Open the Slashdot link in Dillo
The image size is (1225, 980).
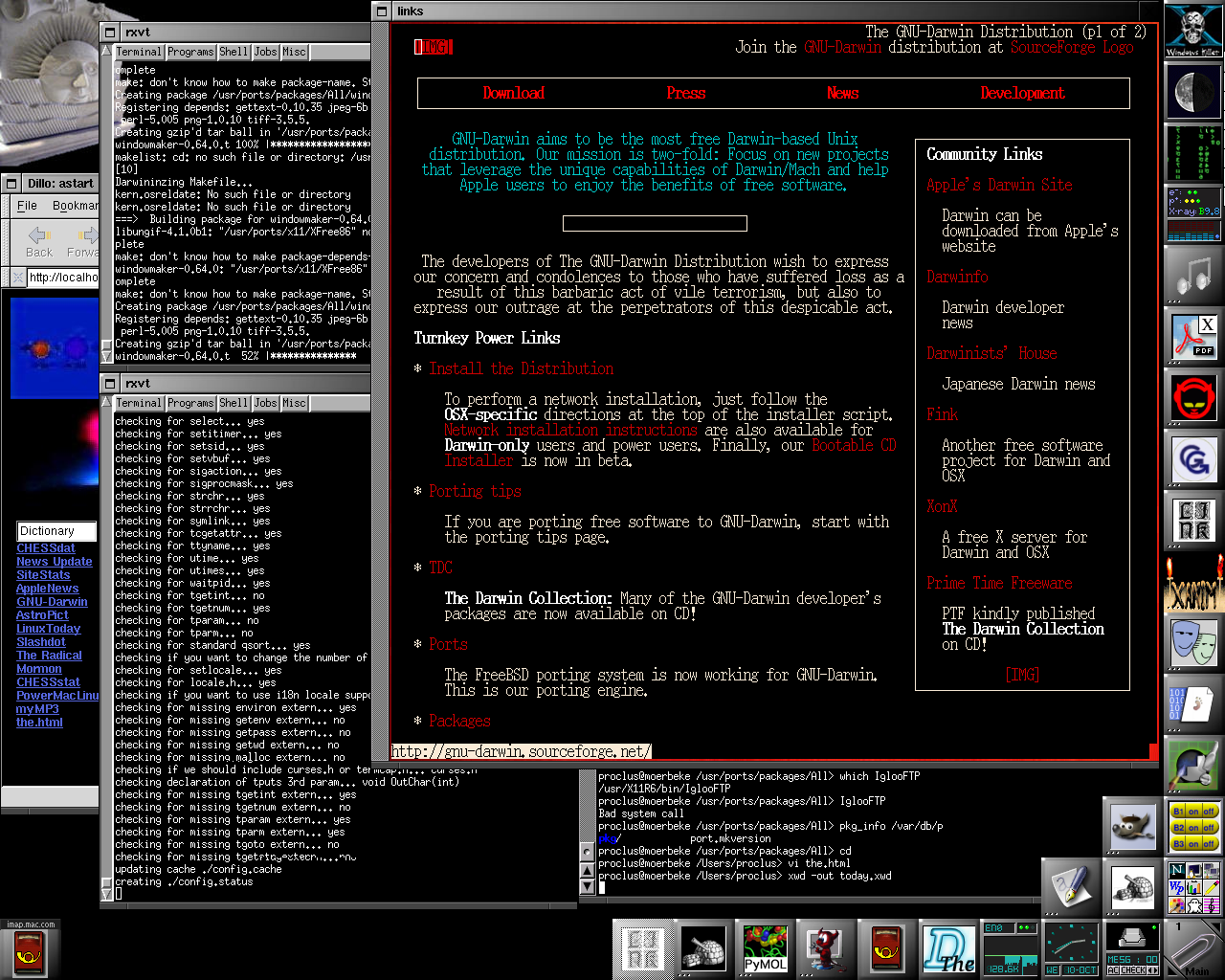[40, 642]
